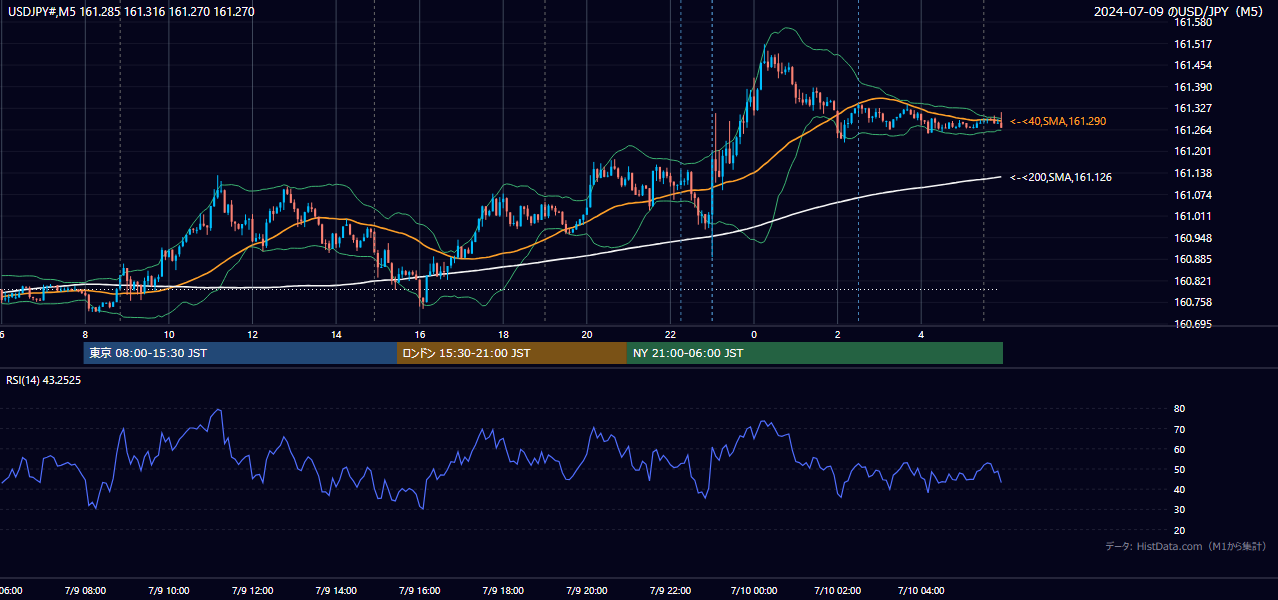Screen dimensions: 1278x600
Task: Click the 7/10 02:00 time axis label
Action: click(838, 591)
